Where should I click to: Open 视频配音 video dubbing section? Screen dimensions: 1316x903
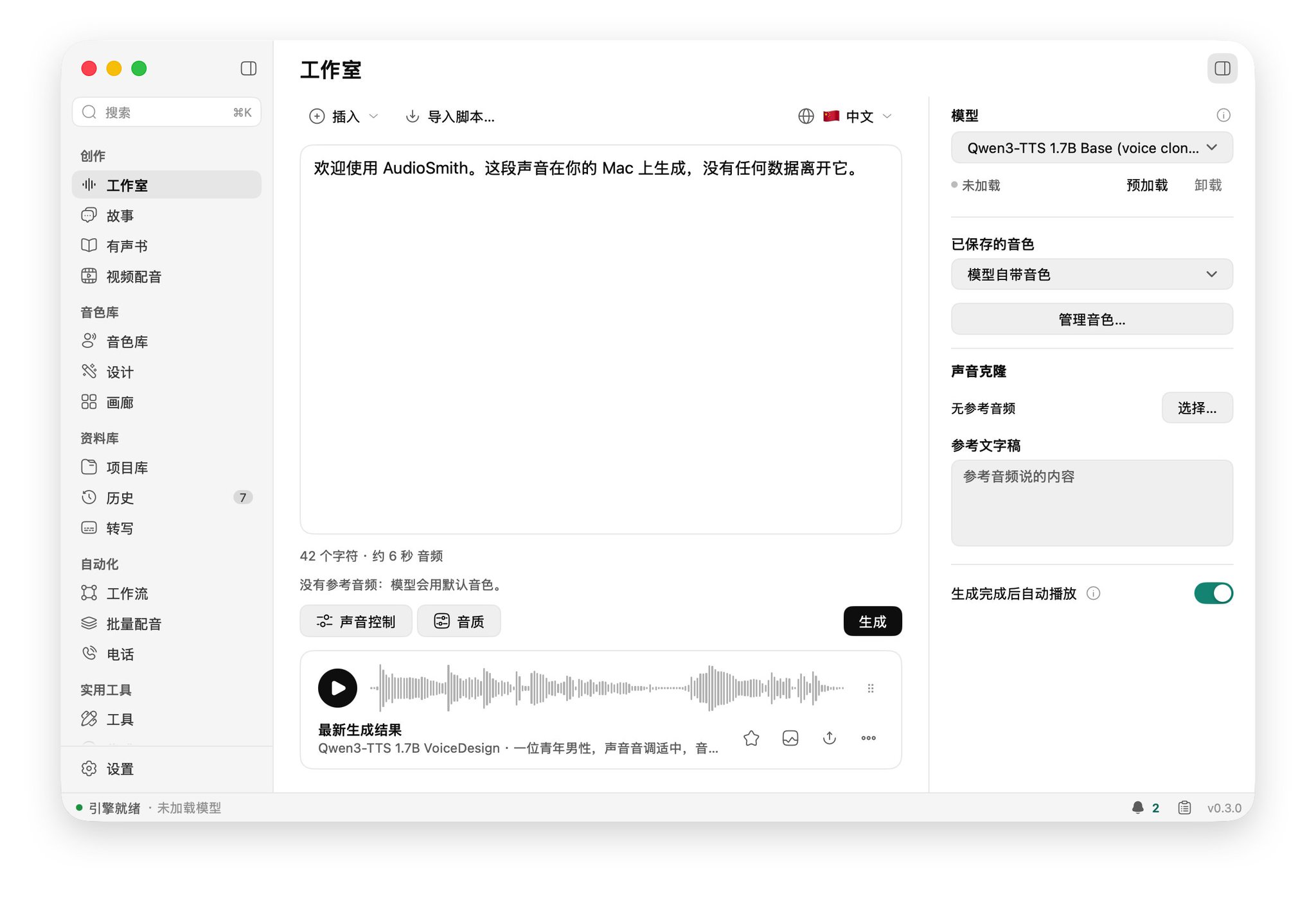[166, 276]
